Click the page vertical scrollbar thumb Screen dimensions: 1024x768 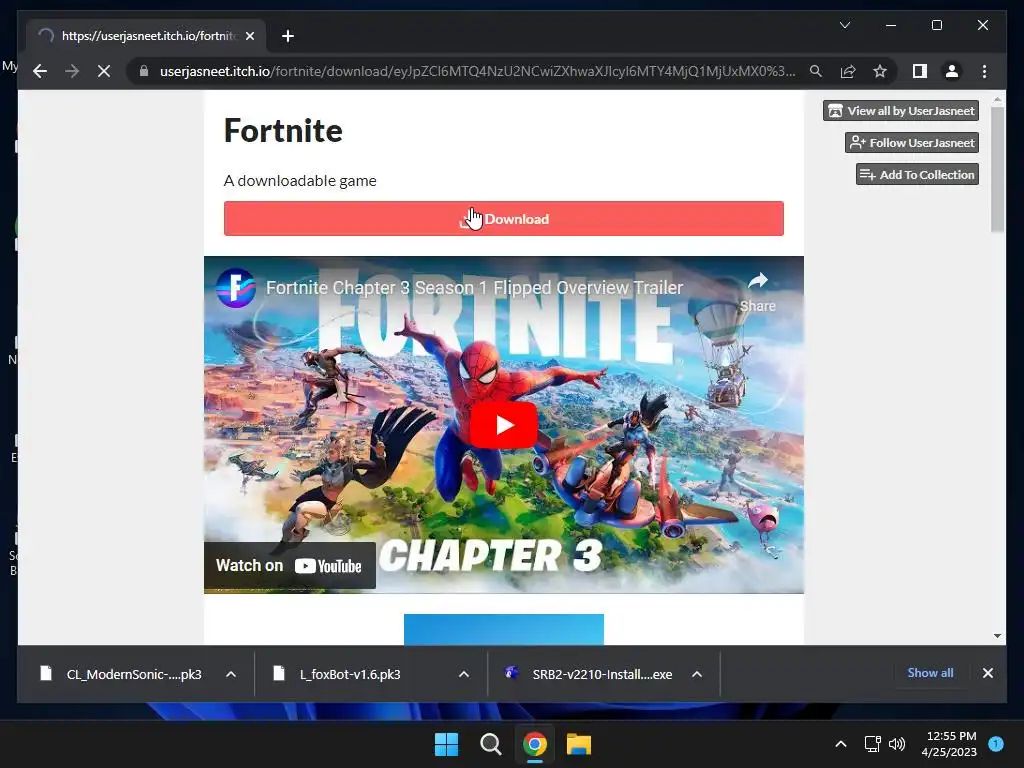pos(997,168)
